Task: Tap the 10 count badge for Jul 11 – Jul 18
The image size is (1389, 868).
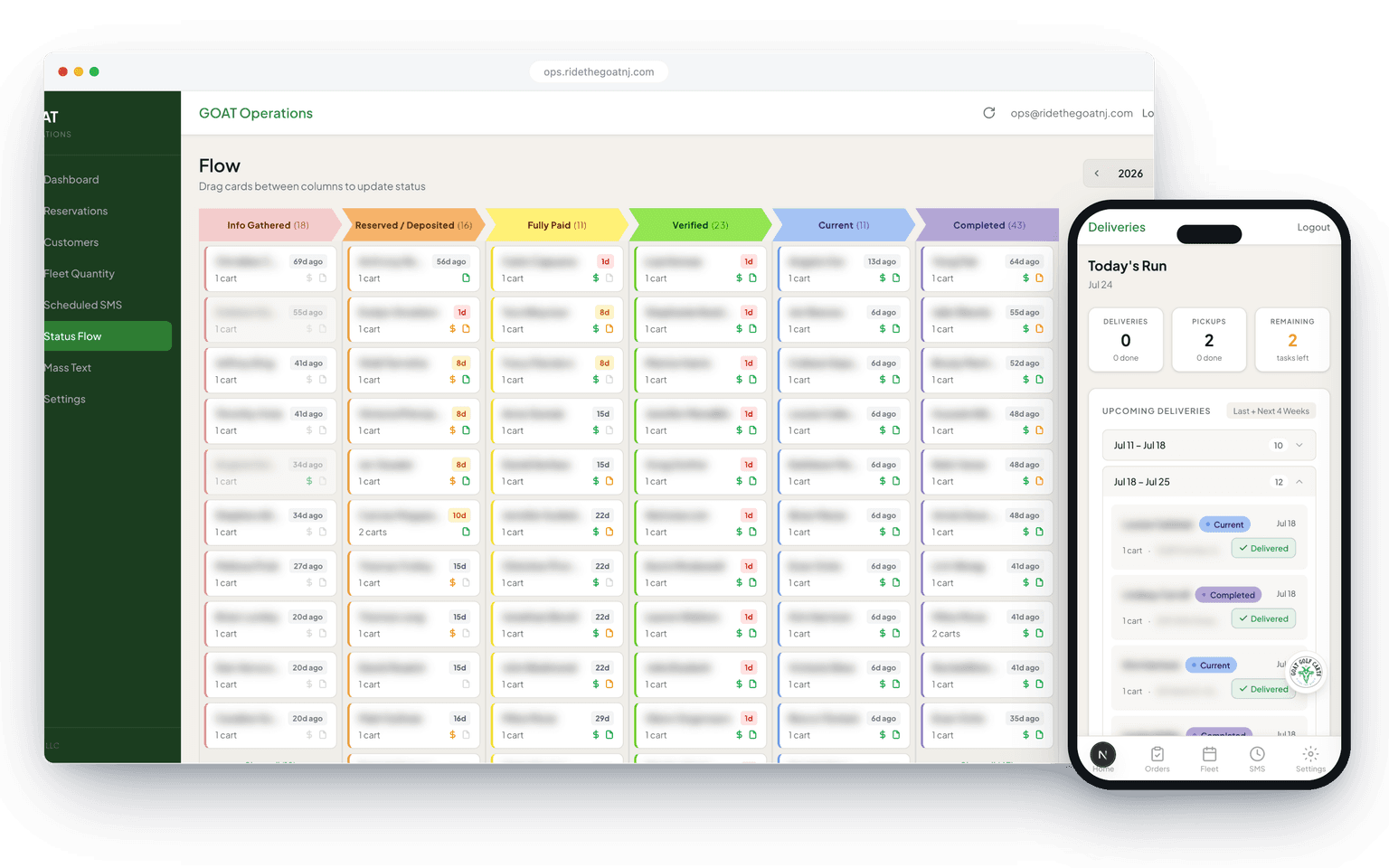Action: pyautogui.click(x=1279, y=446)
